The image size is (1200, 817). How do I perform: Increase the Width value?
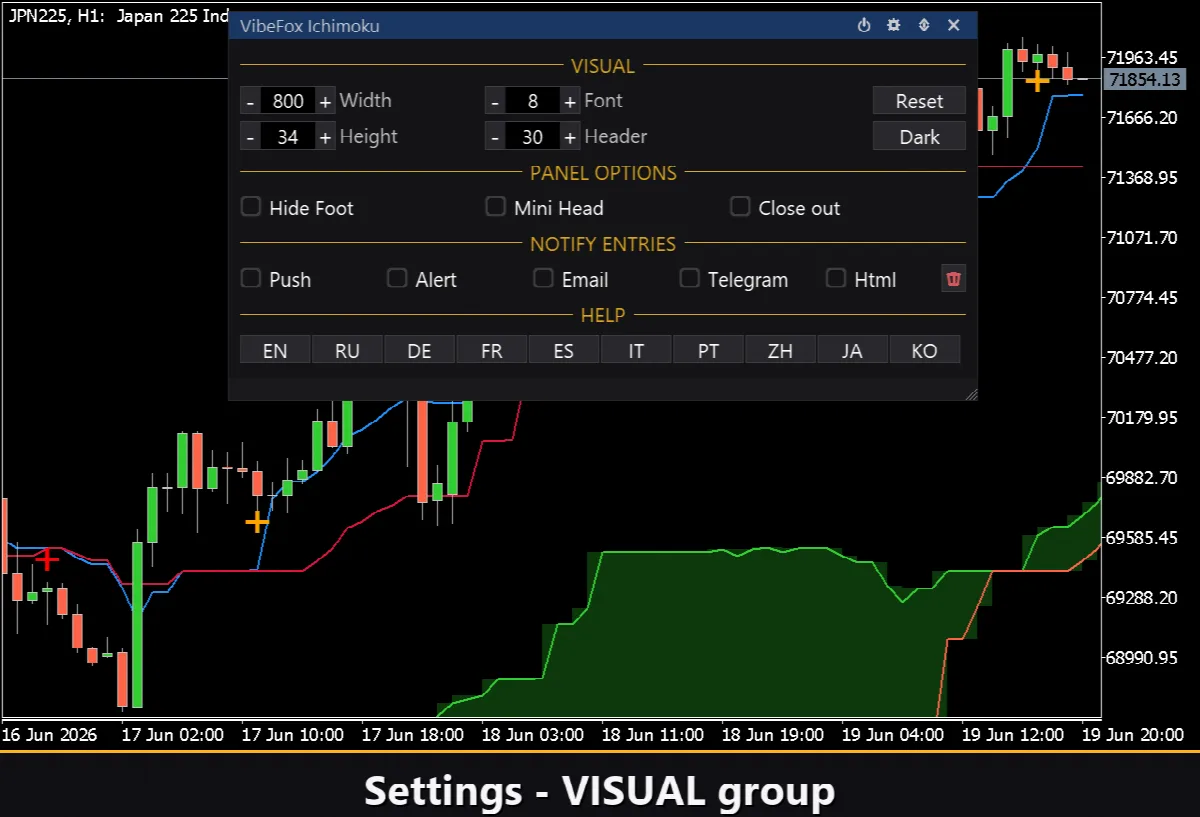coord(325,101)
